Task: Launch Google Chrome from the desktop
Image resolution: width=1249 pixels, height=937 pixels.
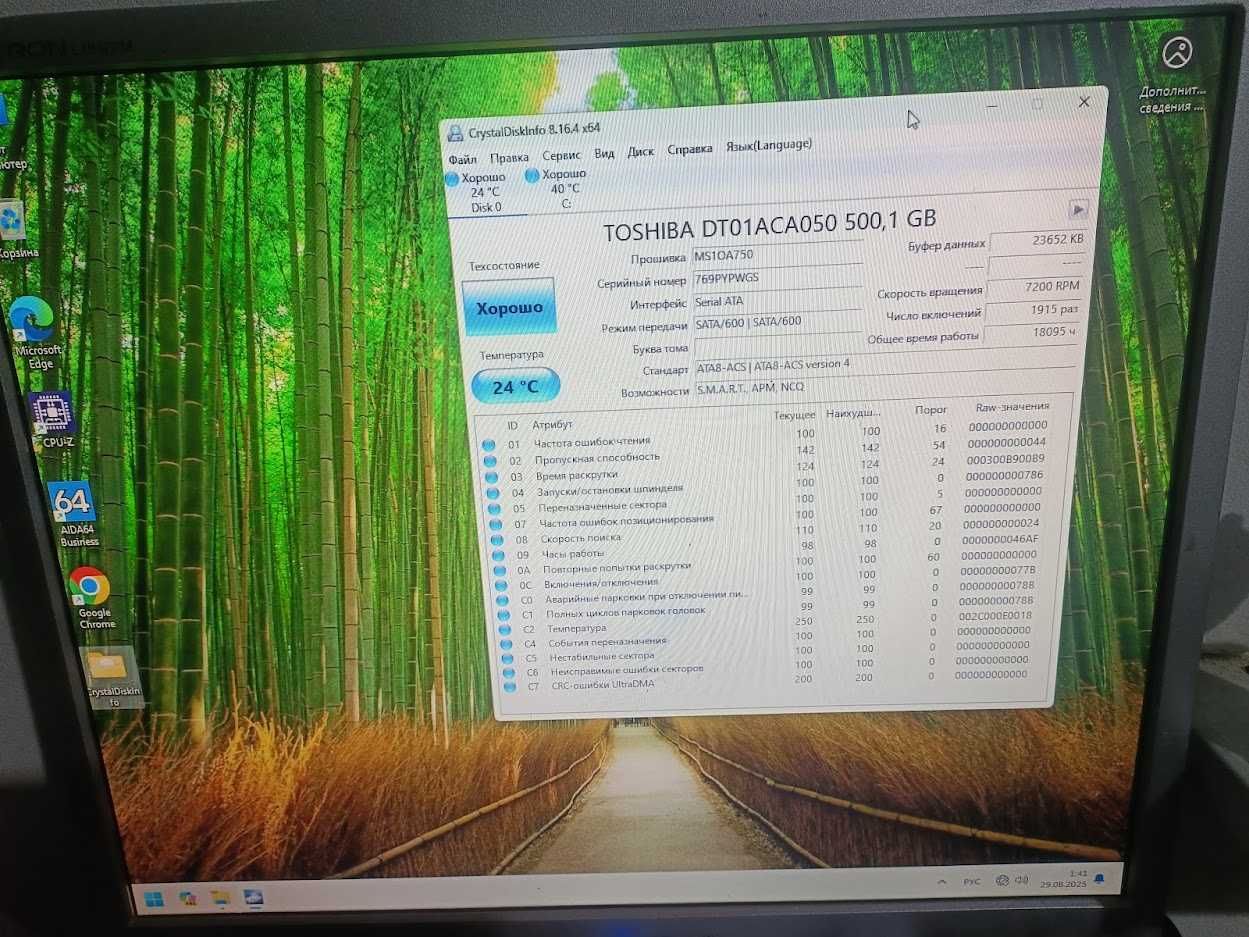Action: (94, 598)
